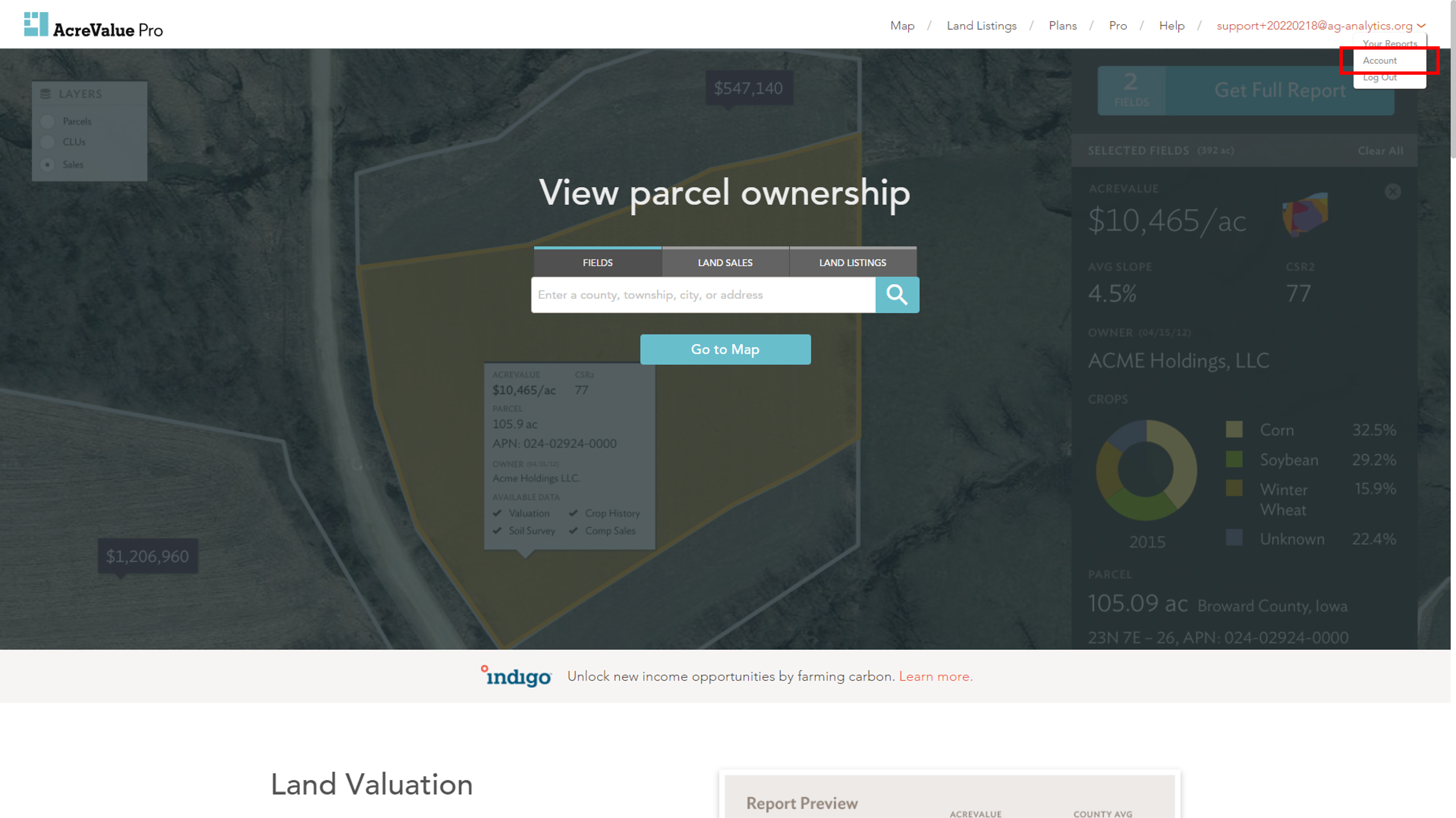The height and width of the screenshot is (818, 1456).
Task: Click the crops donut chart
Action: 1146,470
